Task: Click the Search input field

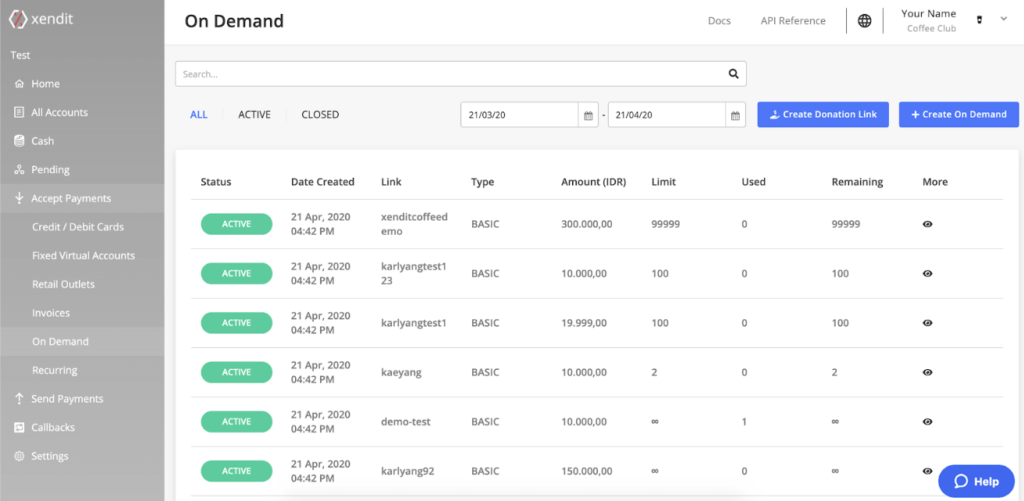Action: 460,74
